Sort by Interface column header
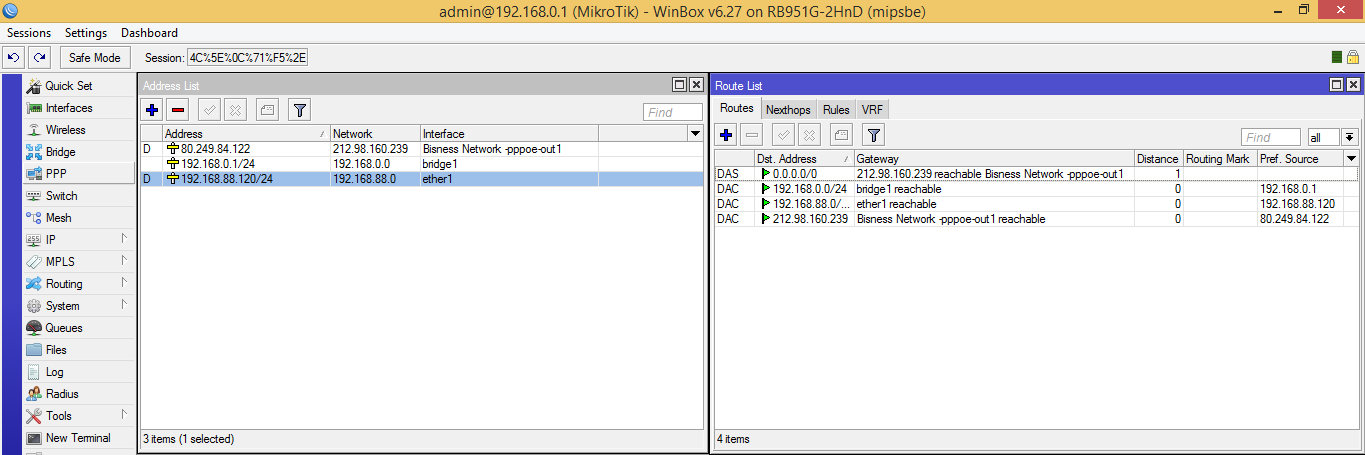Image resolution: width=1365 pixels, height=455 pixels. pyautogui.click(x=508, y=133)
